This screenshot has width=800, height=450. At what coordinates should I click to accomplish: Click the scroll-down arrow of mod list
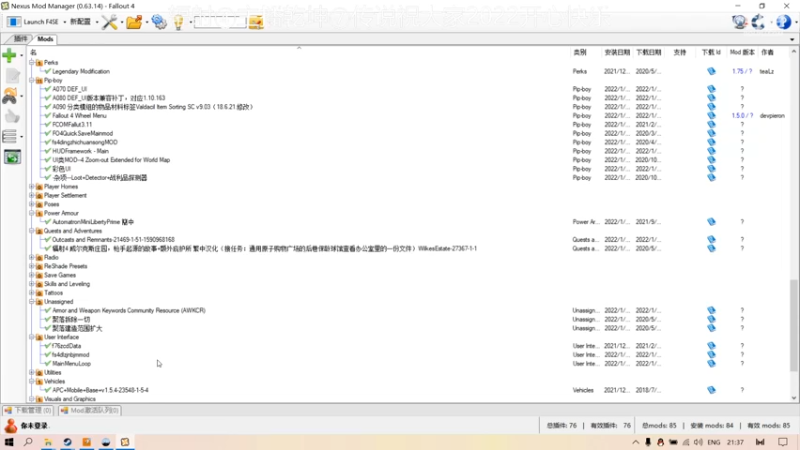(793, 398)
